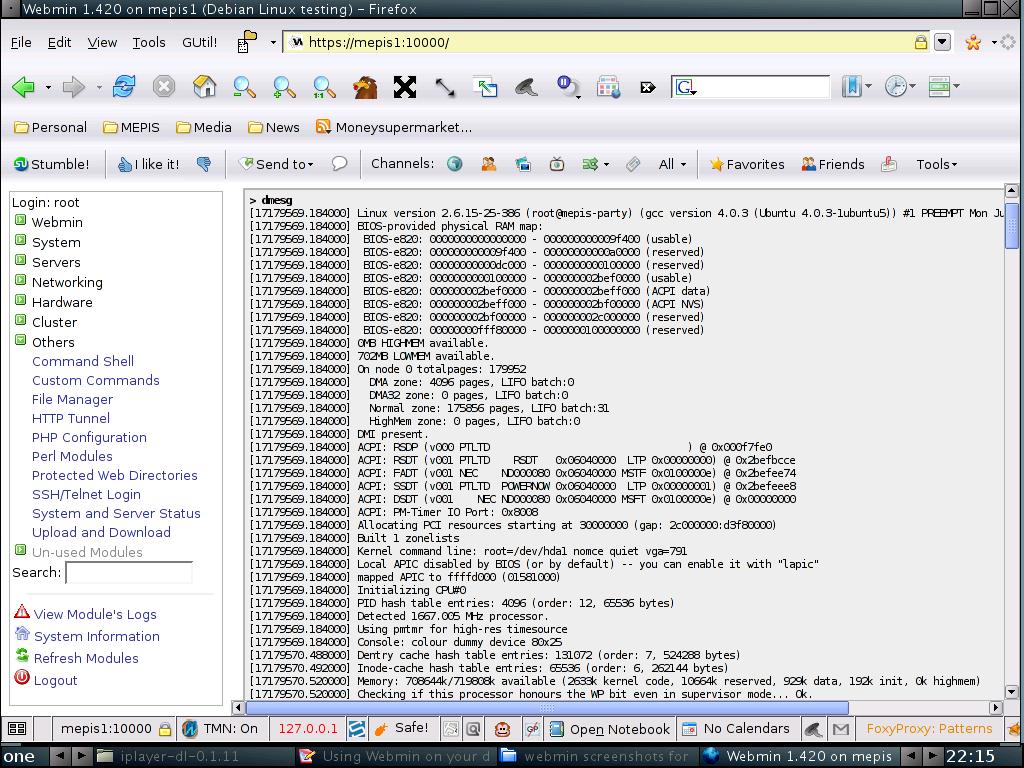The height and width of the screenshot is (768, 1024).
Task: Click the paused globe icon in toolbar
Action: click(x=566, y=86)
